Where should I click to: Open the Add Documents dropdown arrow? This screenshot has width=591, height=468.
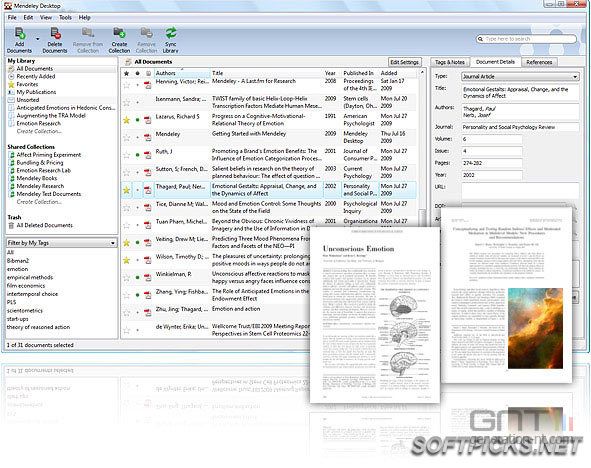tap(37, 39)
